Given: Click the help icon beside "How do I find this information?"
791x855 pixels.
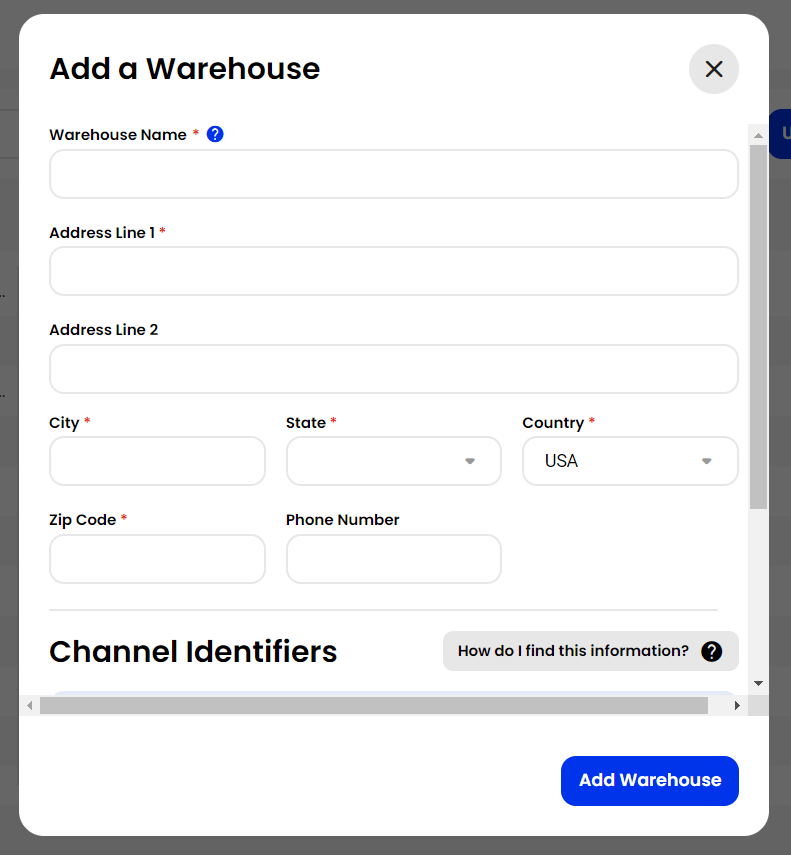Looking at the screenshot, I should tap(711, 651).
